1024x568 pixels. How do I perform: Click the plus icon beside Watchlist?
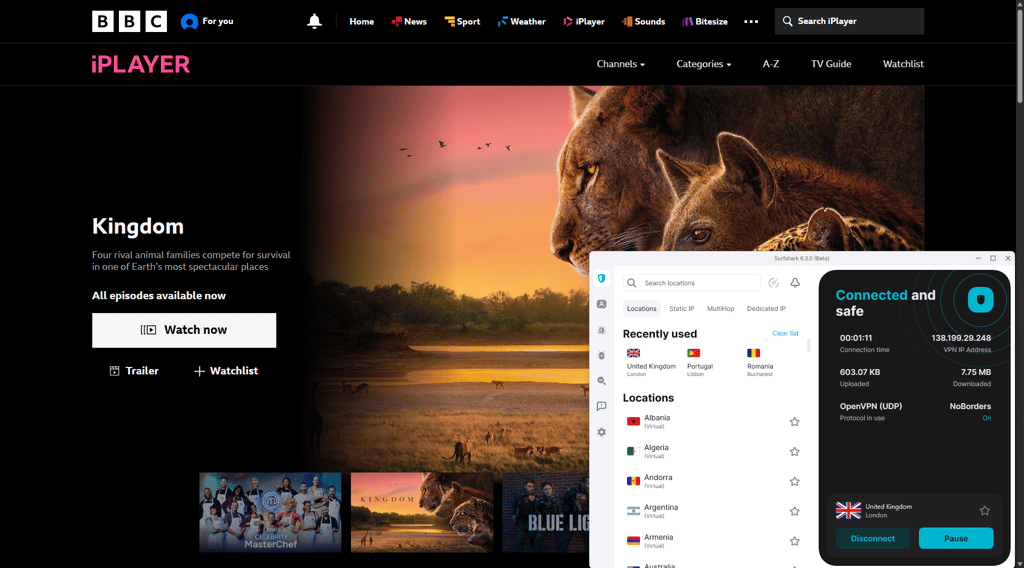[x=199, y=371]
